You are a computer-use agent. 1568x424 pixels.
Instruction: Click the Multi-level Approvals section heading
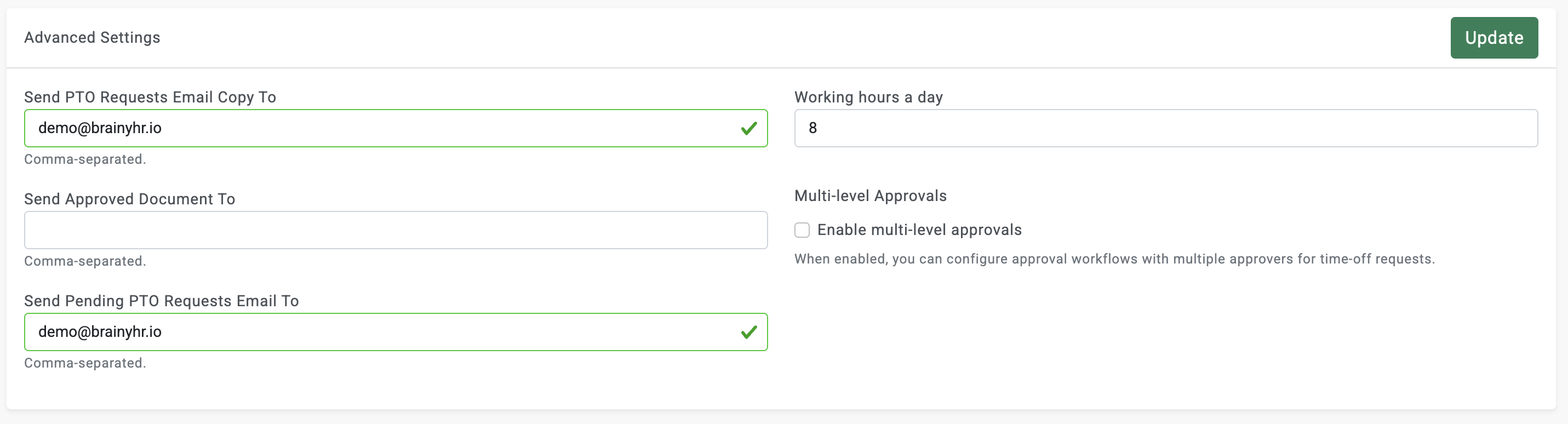871,196
